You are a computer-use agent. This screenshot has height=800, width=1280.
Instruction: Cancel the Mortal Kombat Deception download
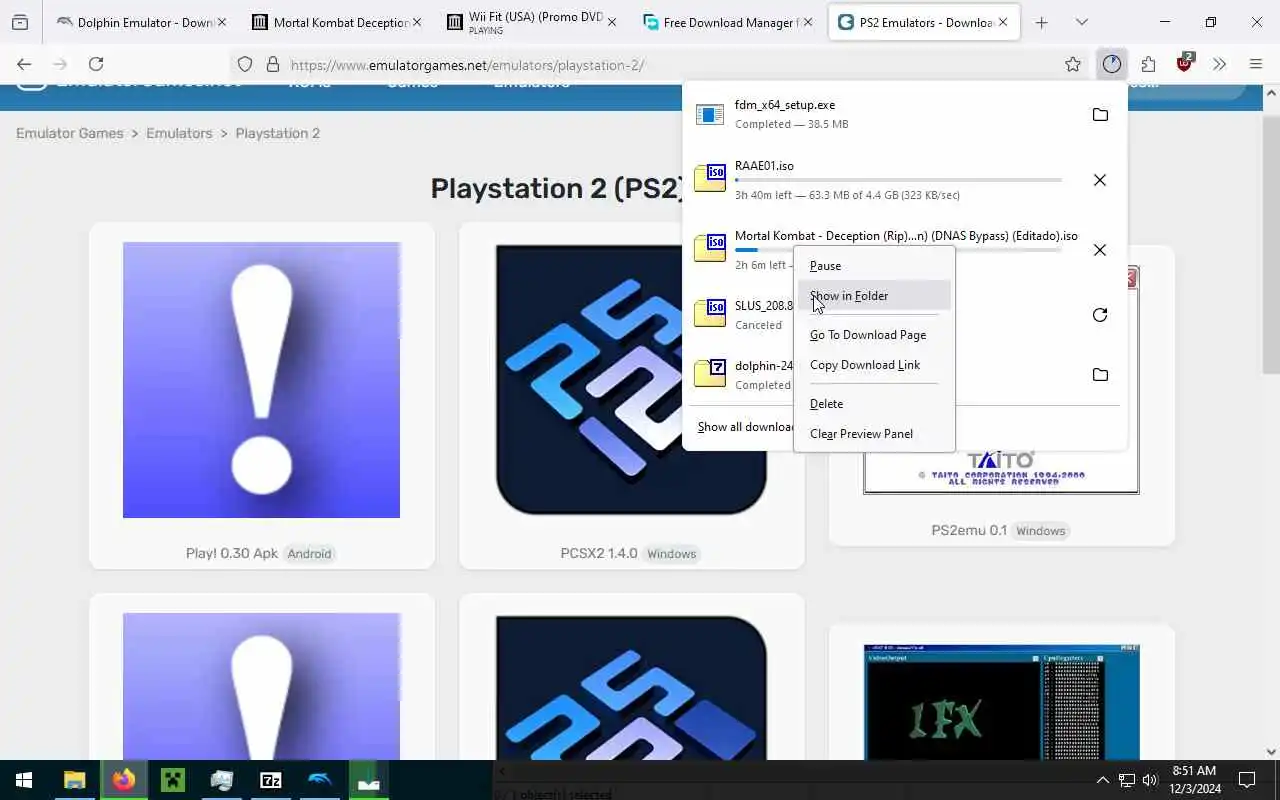[x=1100, y=250]
